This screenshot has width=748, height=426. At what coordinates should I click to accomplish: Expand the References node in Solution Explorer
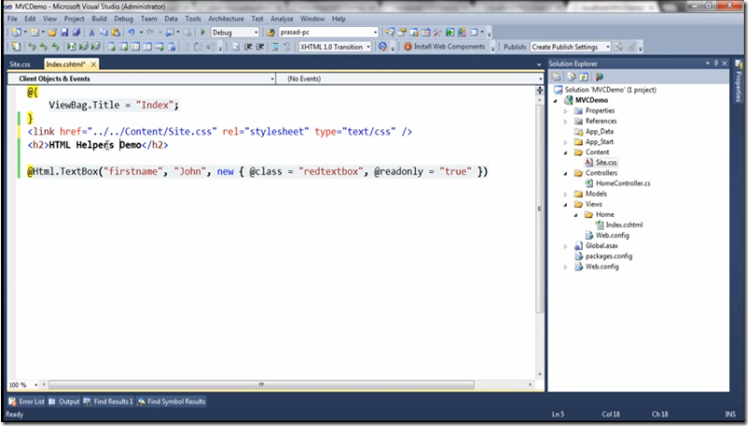tap(566, 121)
